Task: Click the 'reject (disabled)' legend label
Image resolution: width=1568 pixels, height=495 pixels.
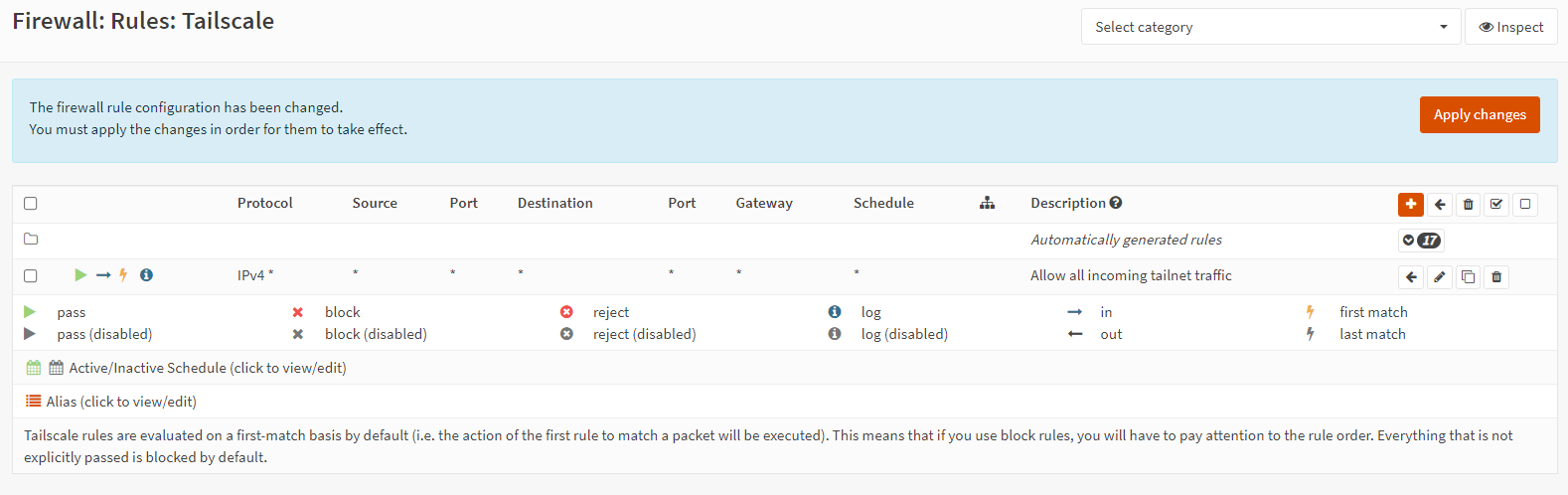Action: pos(645,334)
